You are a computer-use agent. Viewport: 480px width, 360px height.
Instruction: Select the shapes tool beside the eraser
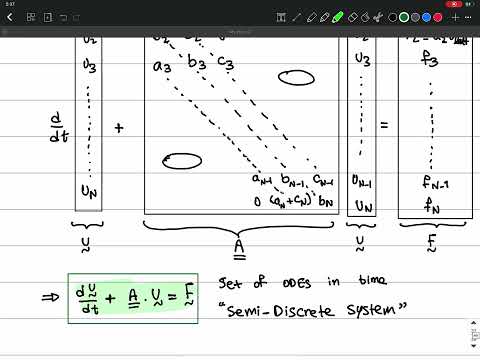[365, 17]
